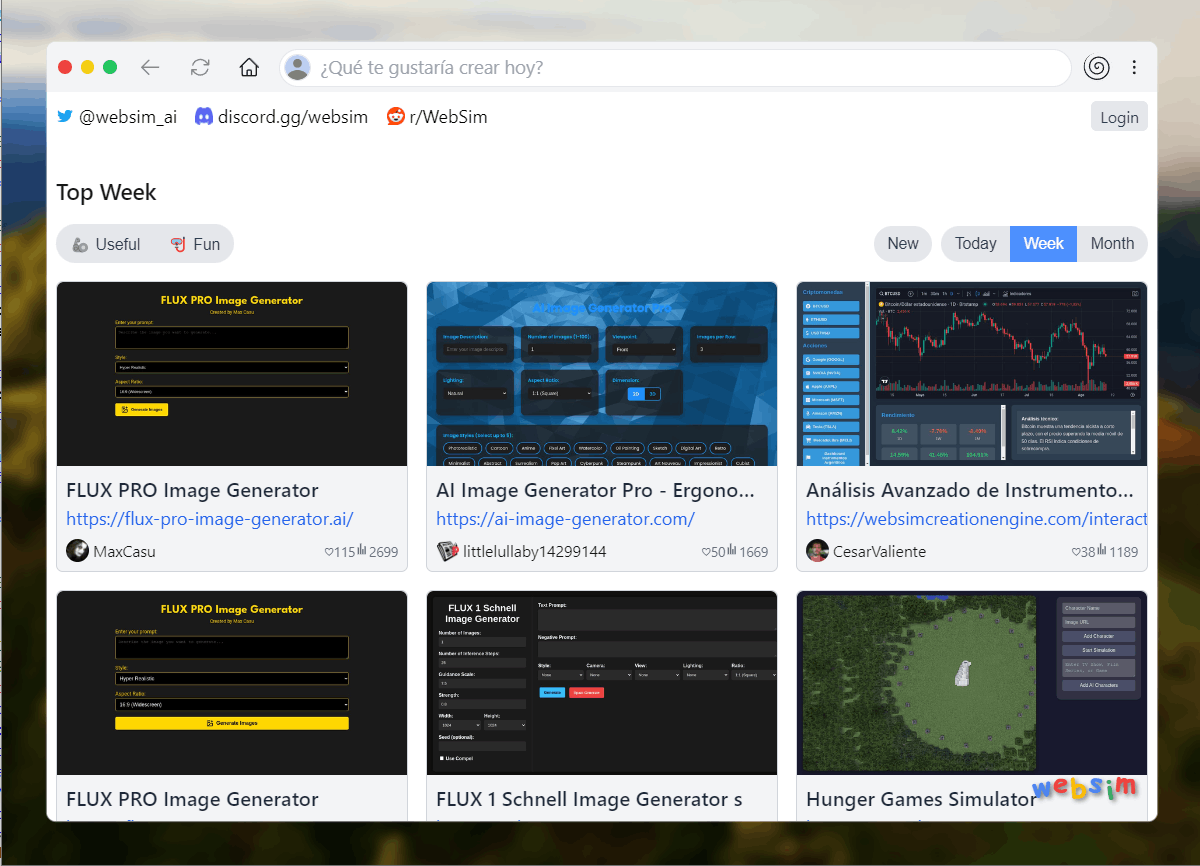Open @websim_ai Twitter link
Viewport: 1200px width, 866px height.
(x=128, y=117)
